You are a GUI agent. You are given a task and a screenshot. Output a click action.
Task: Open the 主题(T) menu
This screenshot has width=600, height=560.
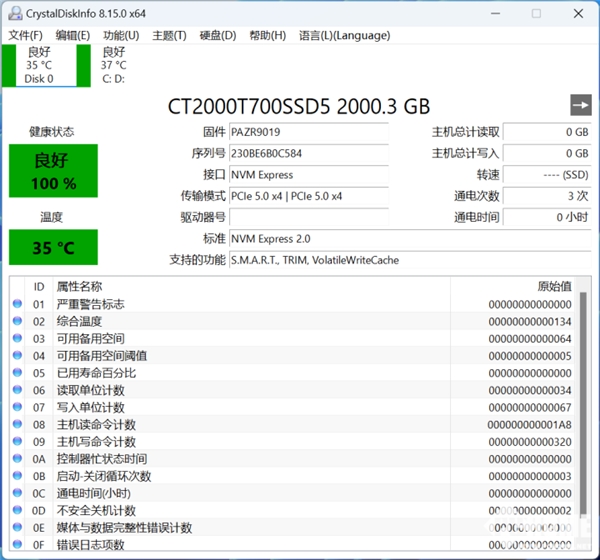pos(169,35)
